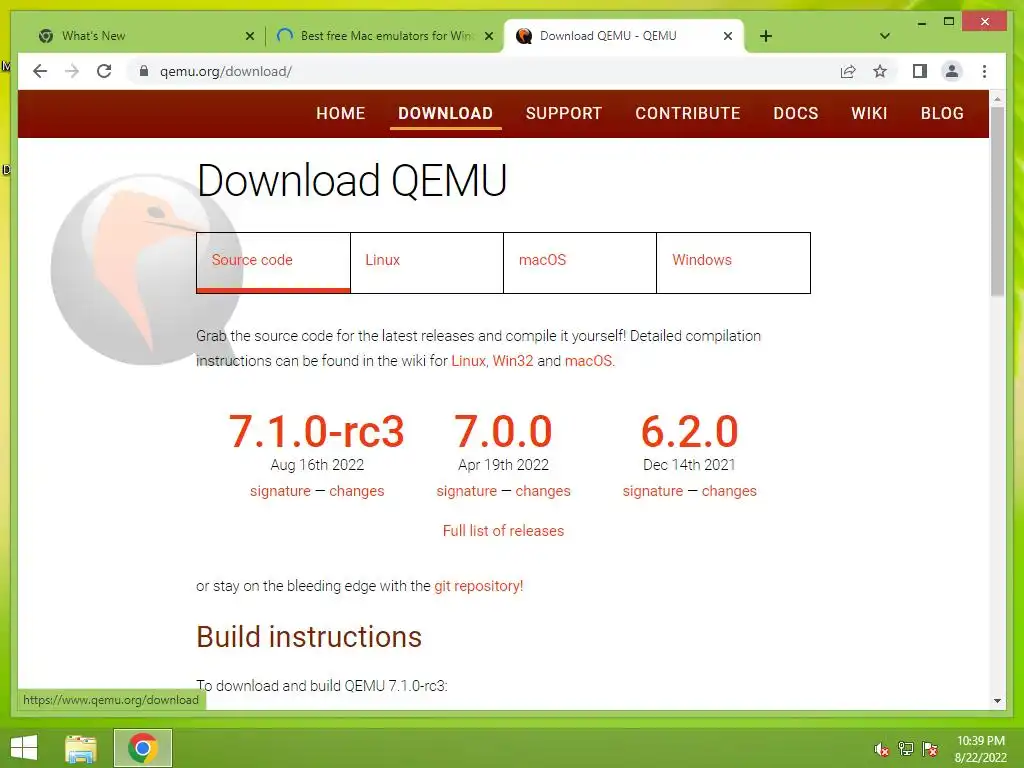
Task: Download the 6.2.0 source release
Action: (x=690, y=432)
